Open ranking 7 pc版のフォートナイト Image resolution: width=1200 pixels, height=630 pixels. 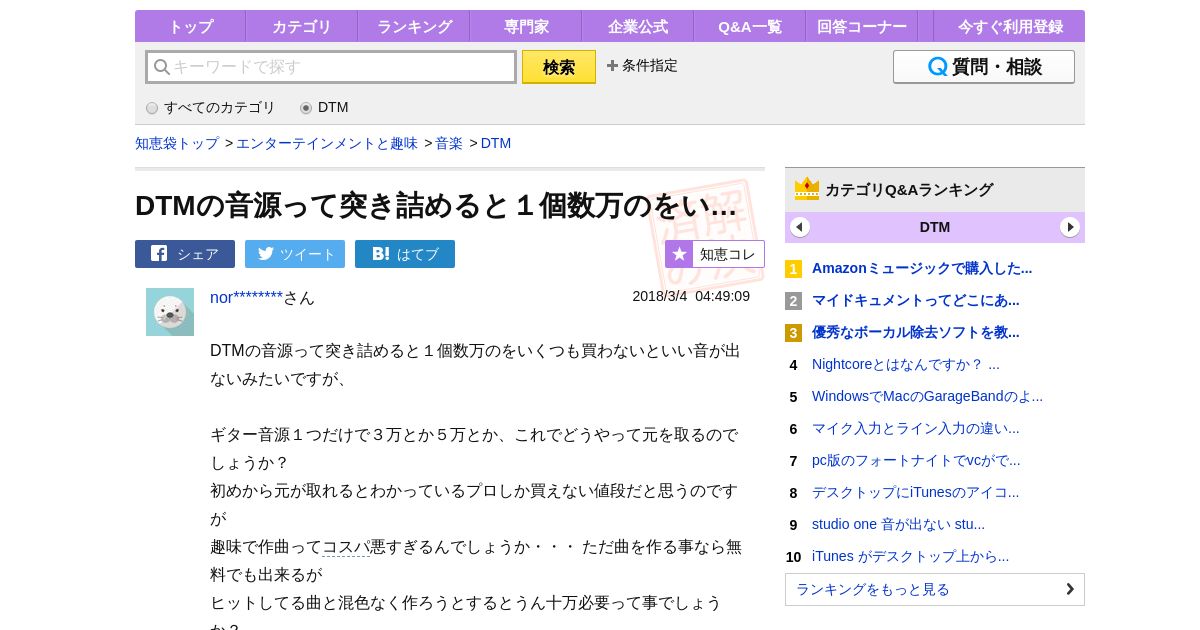point(916,460)
